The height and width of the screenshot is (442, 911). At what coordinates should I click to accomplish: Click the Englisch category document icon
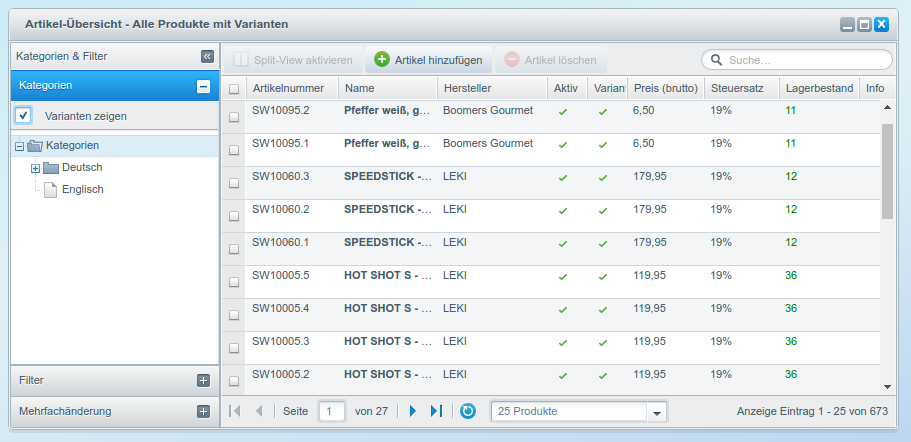tap(50, 189)
